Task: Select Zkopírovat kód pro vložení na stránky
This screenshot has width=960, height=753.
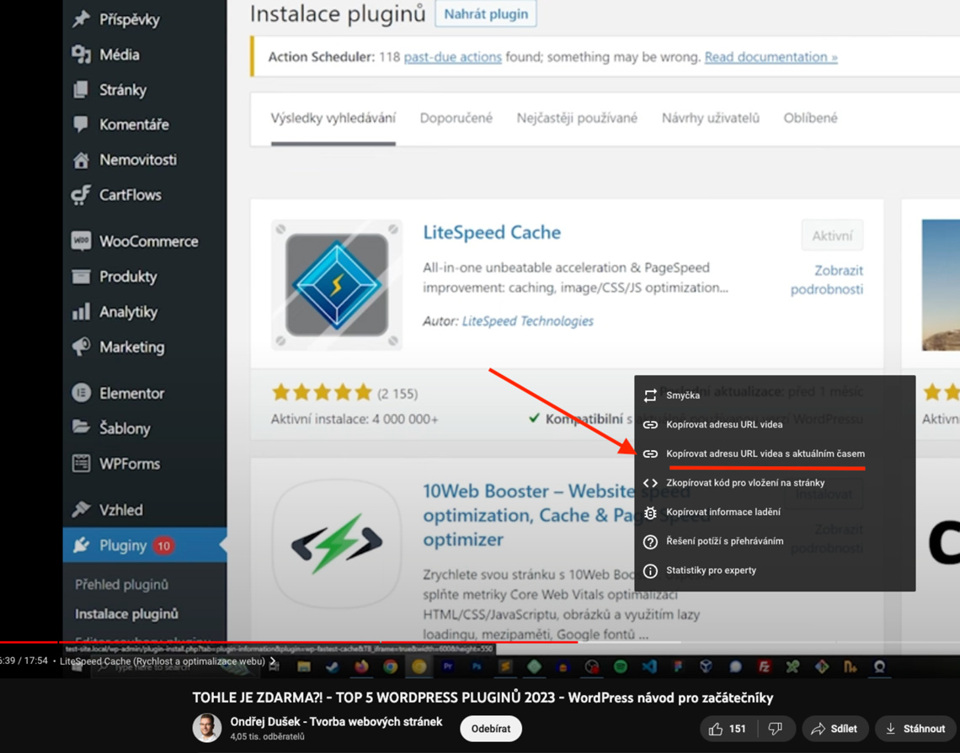Action: (x=774, y=482)
